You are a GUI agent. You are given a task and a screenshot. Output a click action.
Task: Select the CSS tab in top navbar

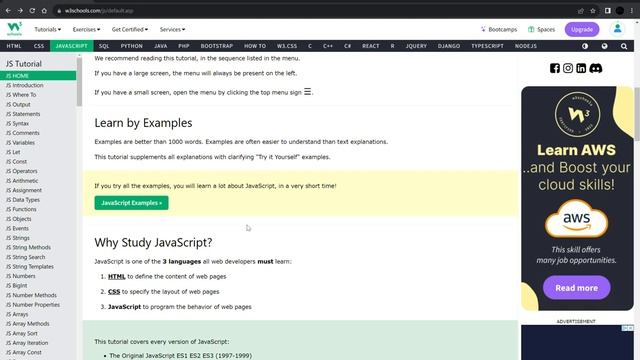click(x=39, y=46)
